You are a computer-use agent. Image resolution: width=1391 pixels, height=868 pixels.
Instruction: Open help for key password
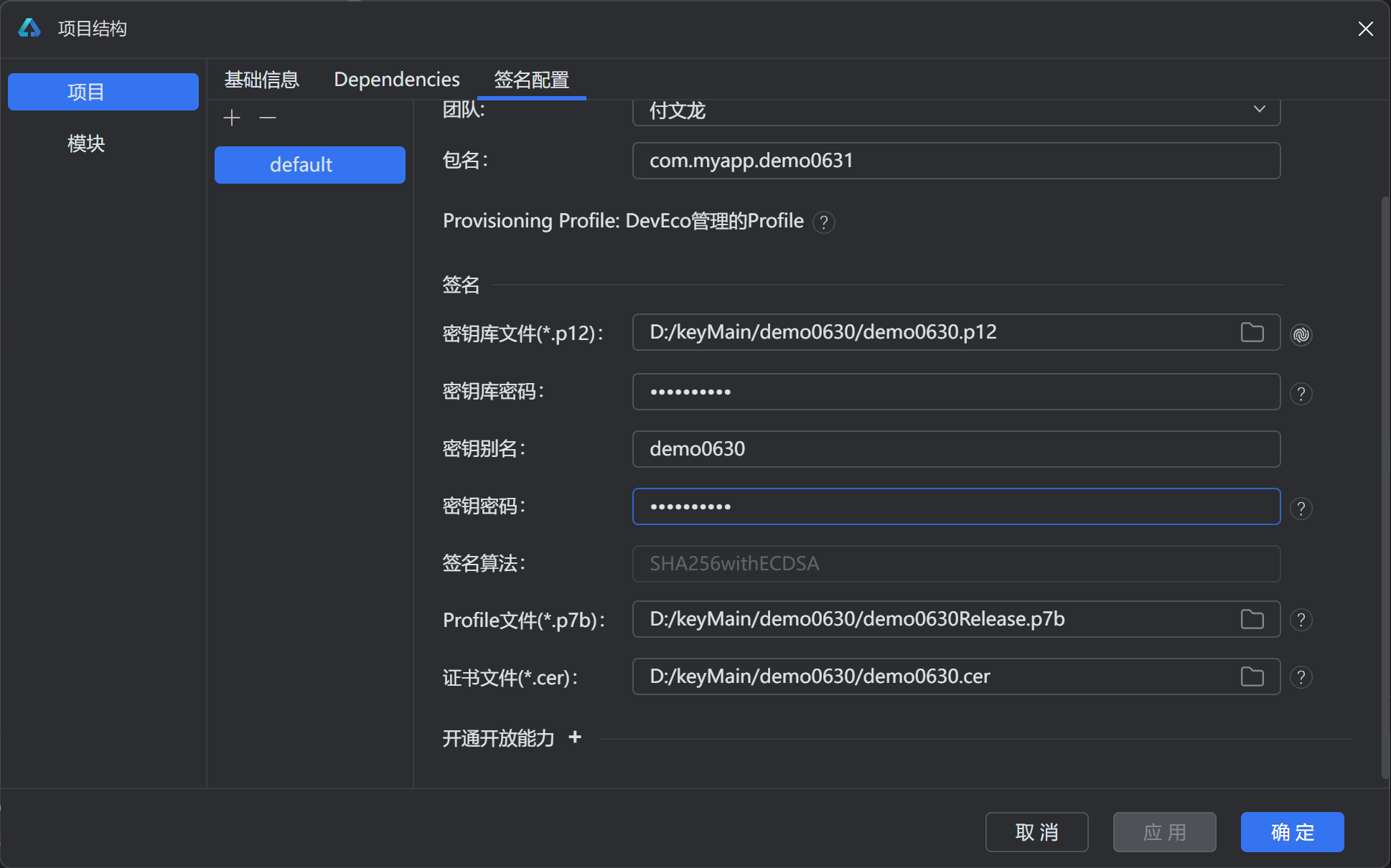tap(1301, 508)
